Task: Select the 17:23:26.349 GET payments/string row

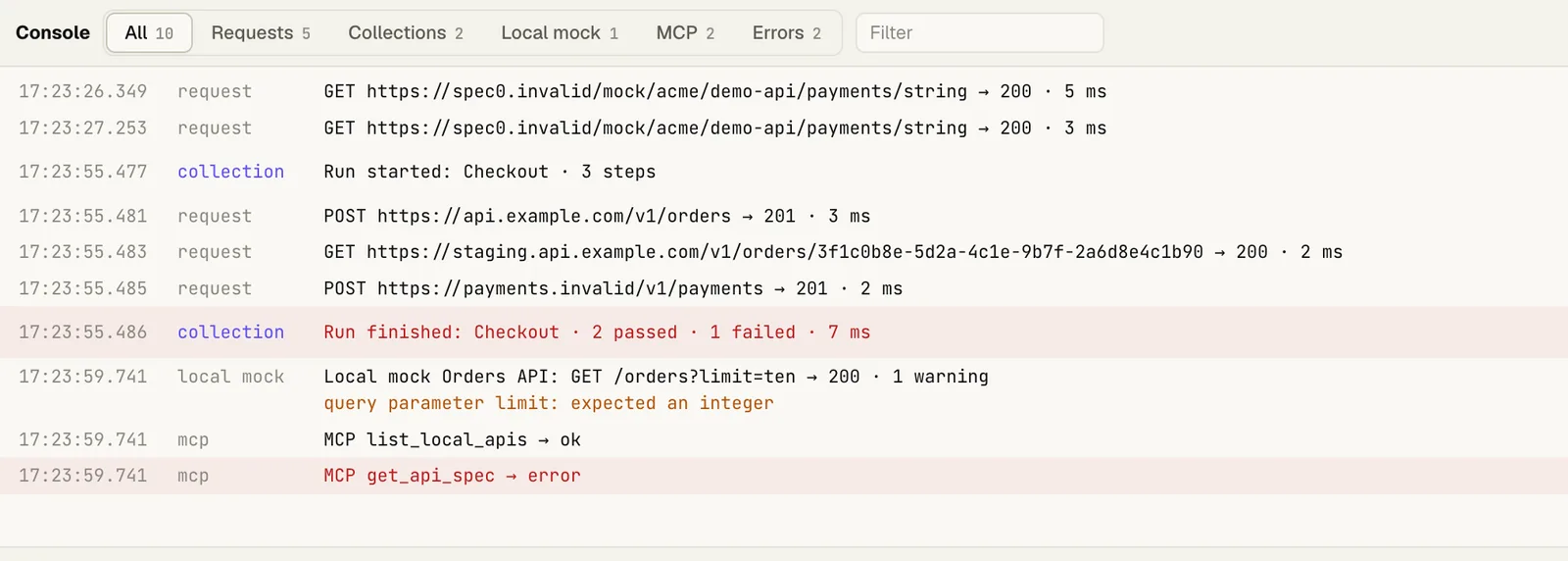Action: pos(784,91)
